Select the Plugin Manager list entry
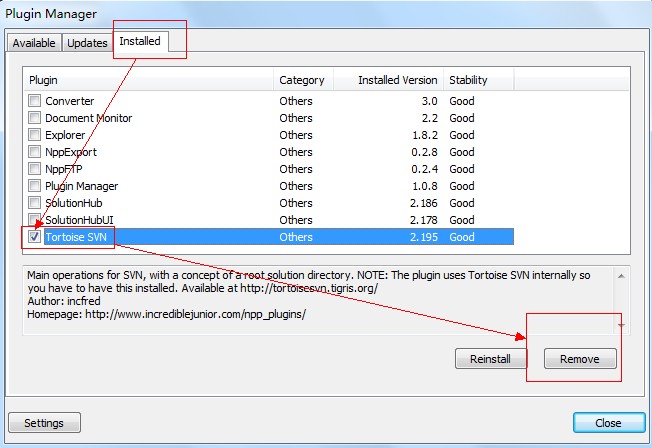 click(x=82, y=186)
